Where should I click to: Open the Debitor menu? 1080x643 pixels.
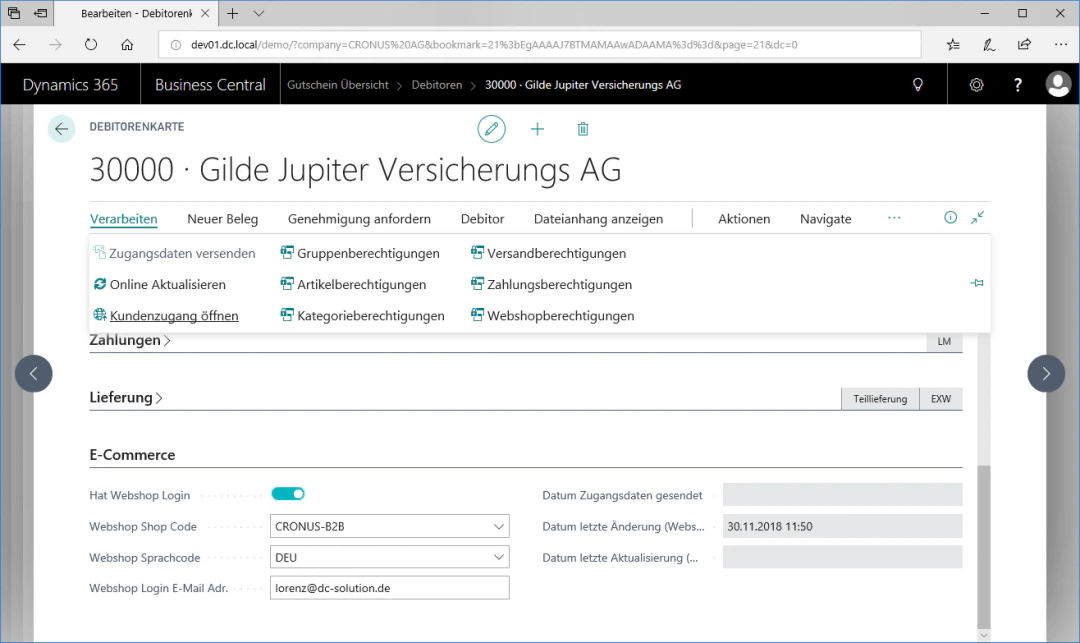click(x=482, y=219)
